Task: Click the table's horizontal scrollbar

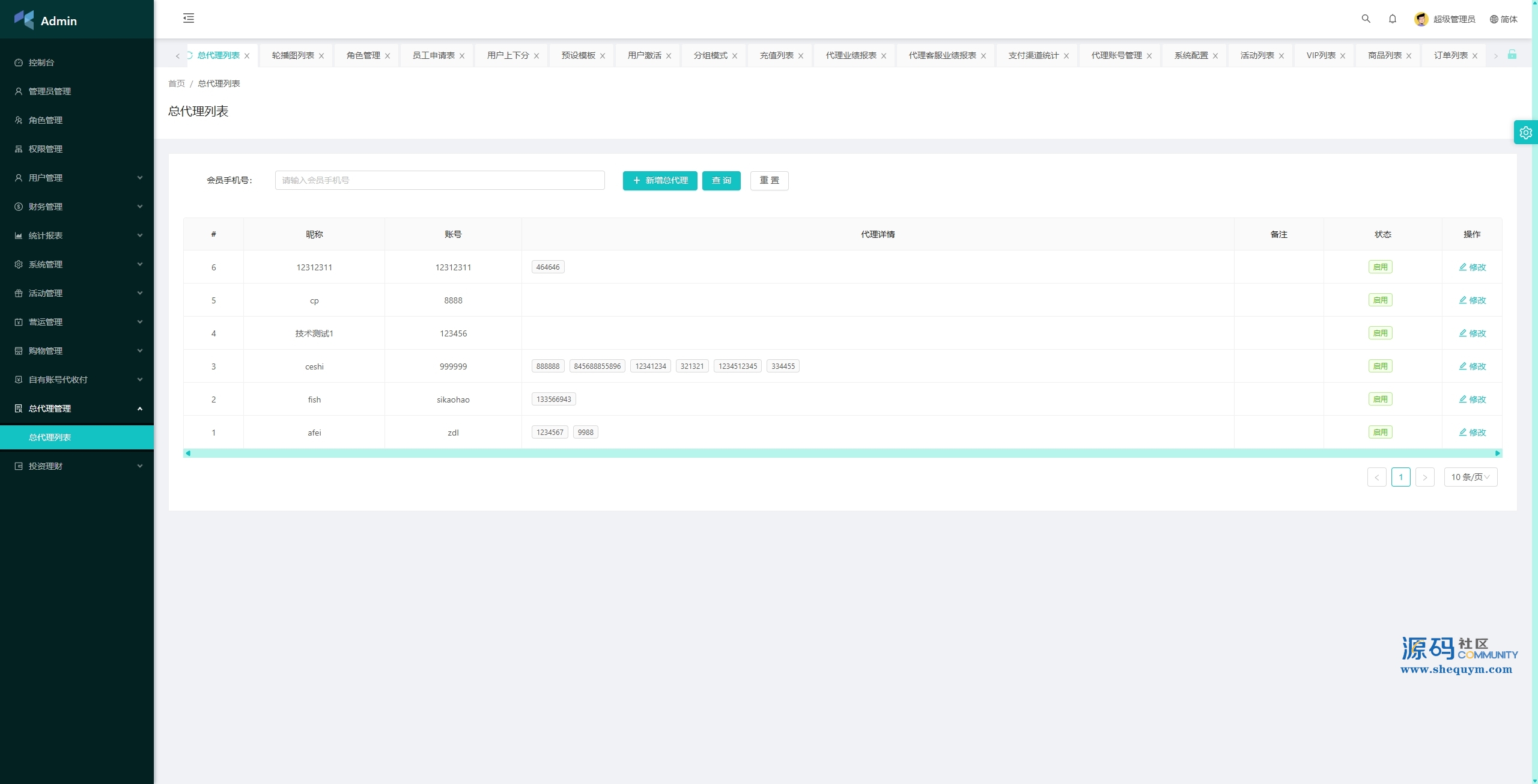Action: [841, 453]
